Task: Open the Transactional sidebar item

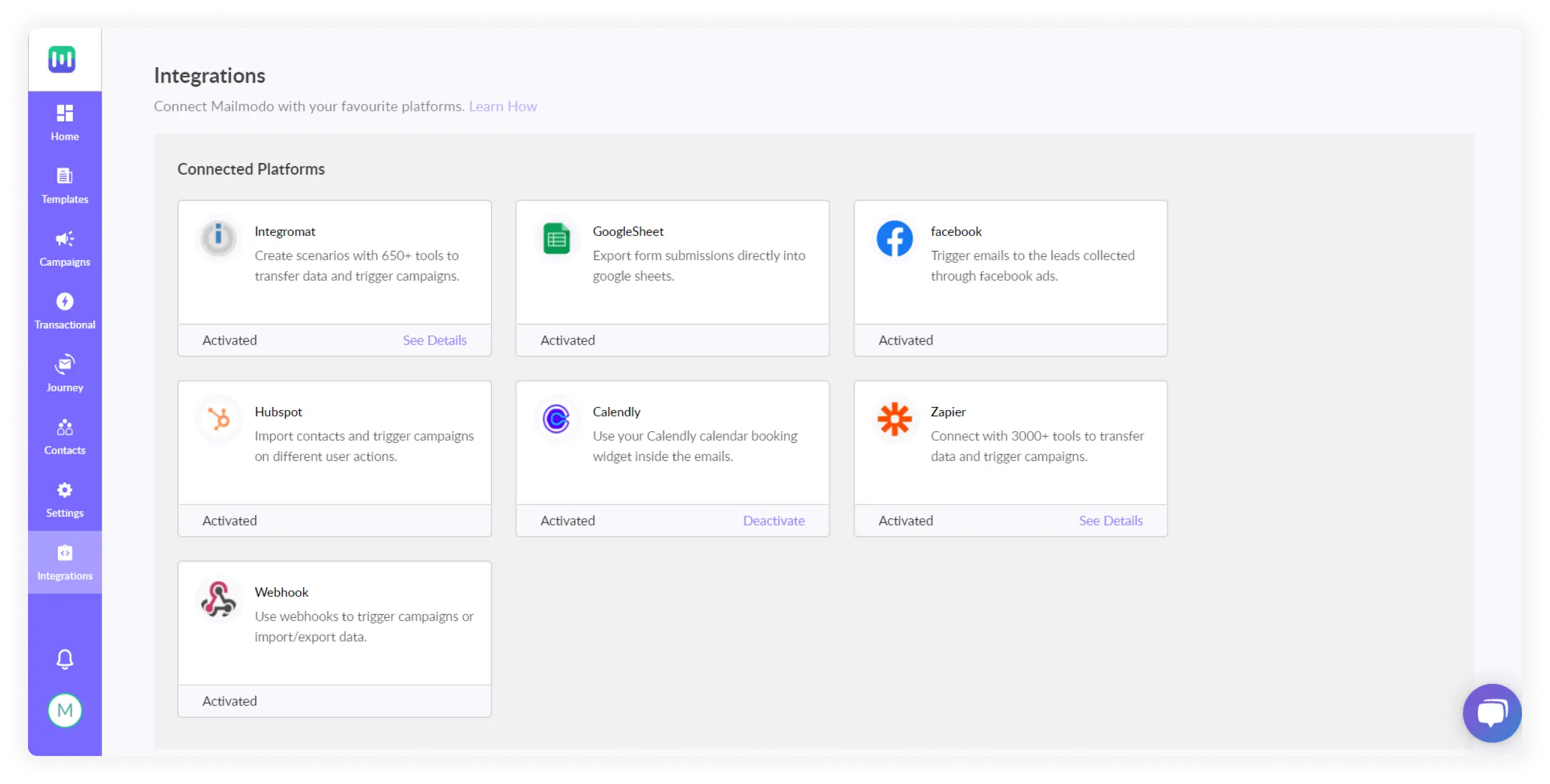Action: (65, 312)
